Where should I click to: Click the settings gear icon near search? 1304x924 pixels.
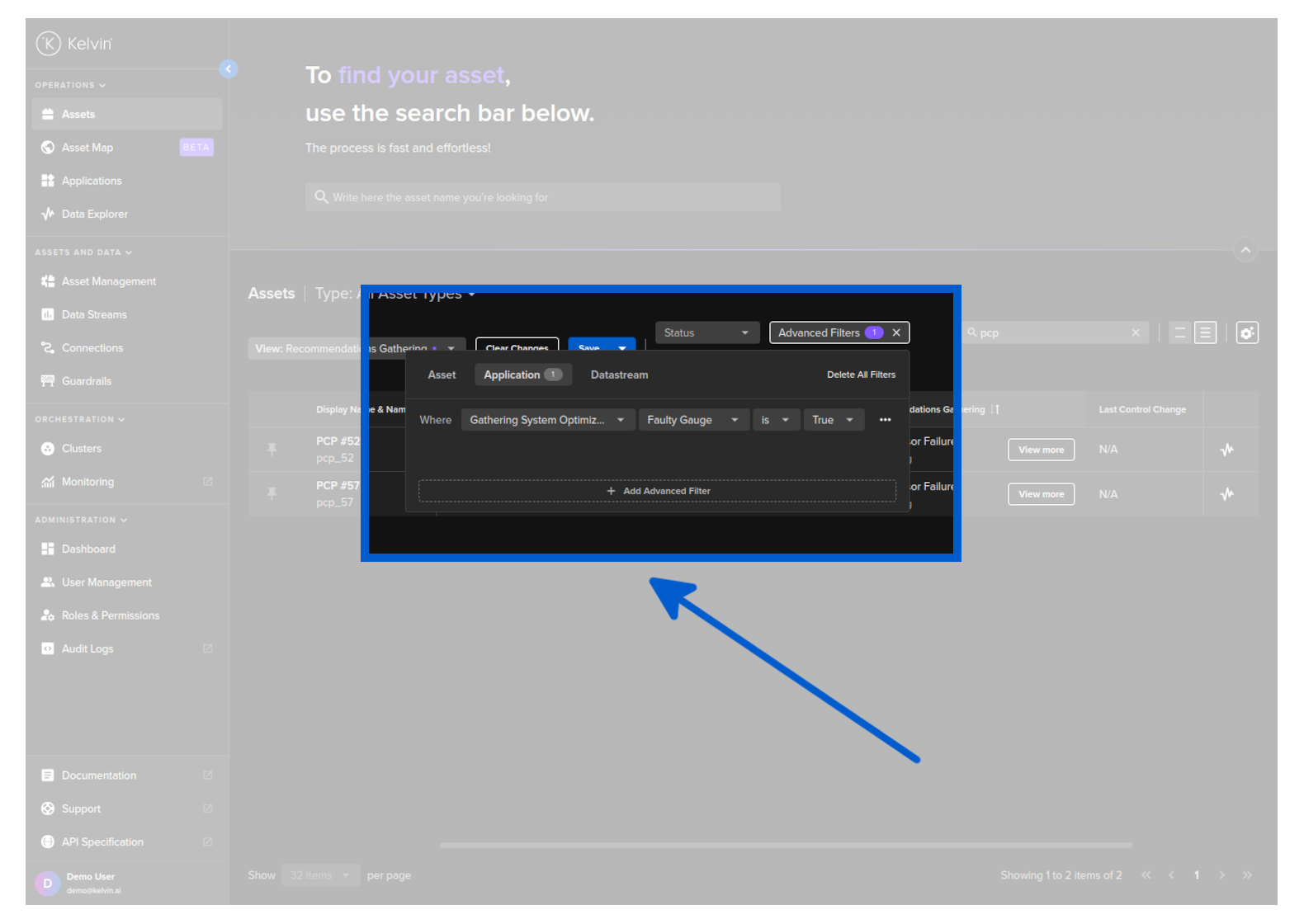(x=1246, y=333)
